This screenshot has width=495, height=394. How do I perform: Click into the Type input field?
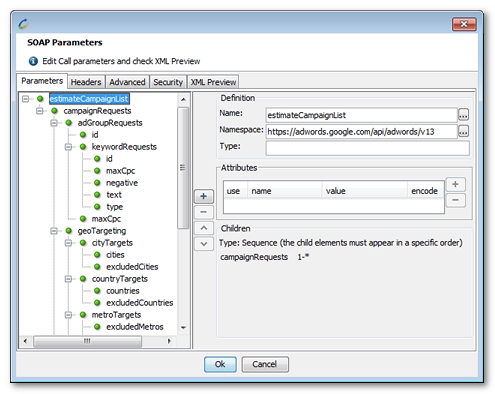(367, 148)
